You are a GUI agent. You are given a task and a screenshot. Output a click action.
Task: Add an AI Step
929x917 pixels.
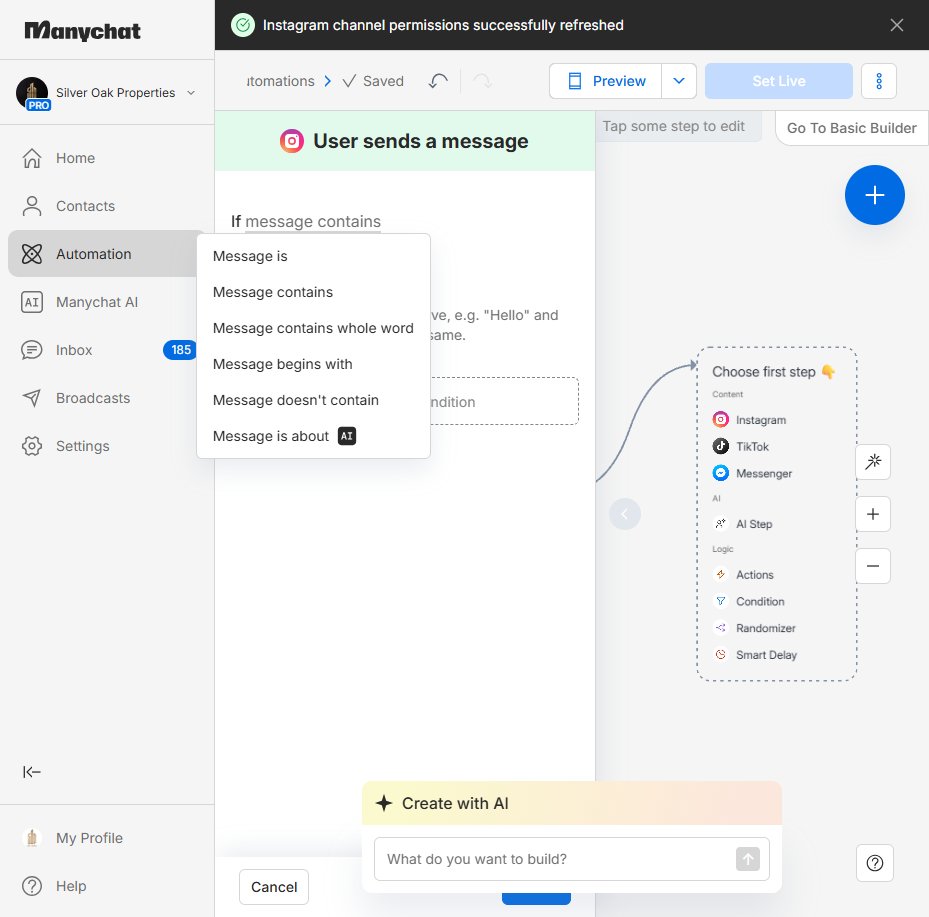(x=743, y=524)
